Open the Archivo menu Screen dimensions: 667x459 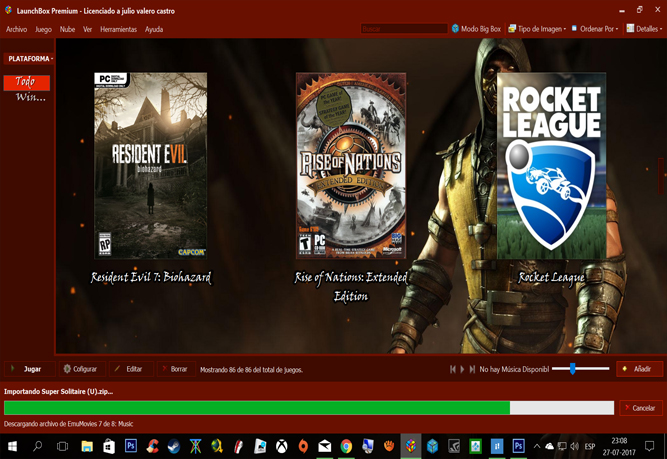click(17, 29)
